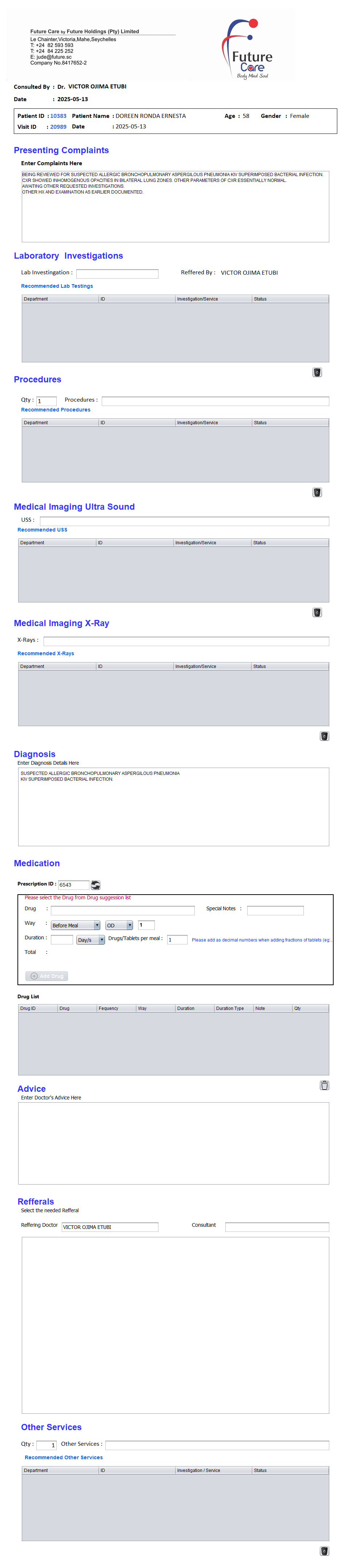Open Recommended Lab Testings link

coord(57,286)
